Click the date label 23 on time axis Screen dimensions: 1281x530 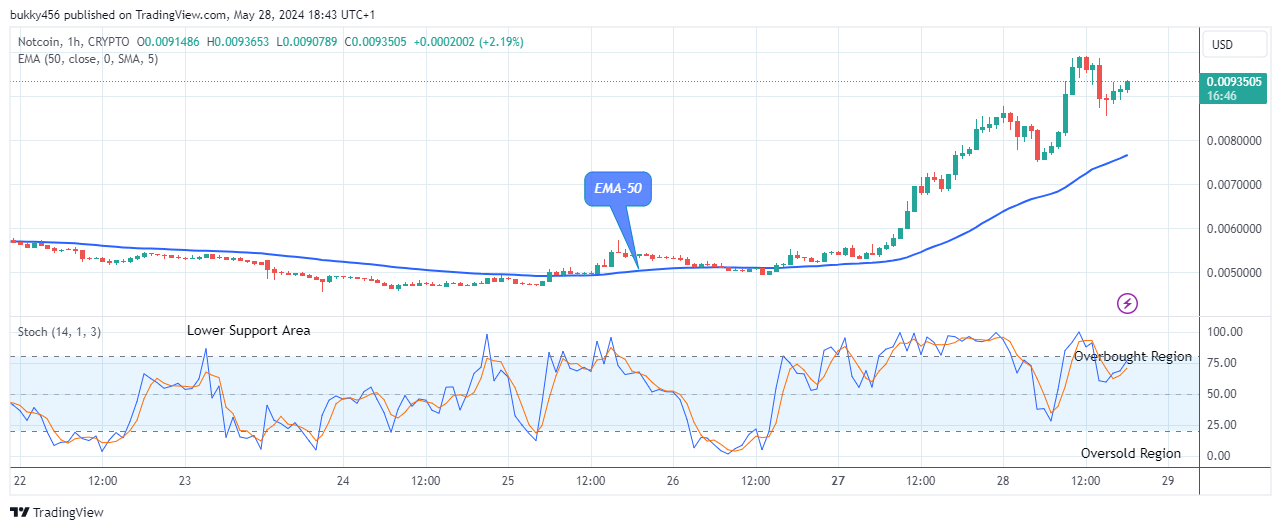[x=185, y=481]
